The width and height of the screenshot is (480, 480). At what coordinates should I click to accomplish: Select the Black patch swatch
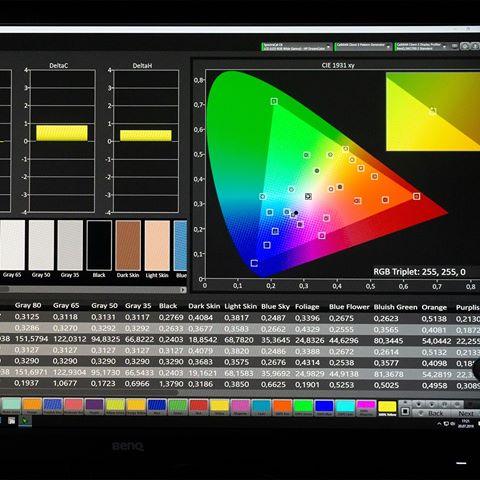(99, 245)
